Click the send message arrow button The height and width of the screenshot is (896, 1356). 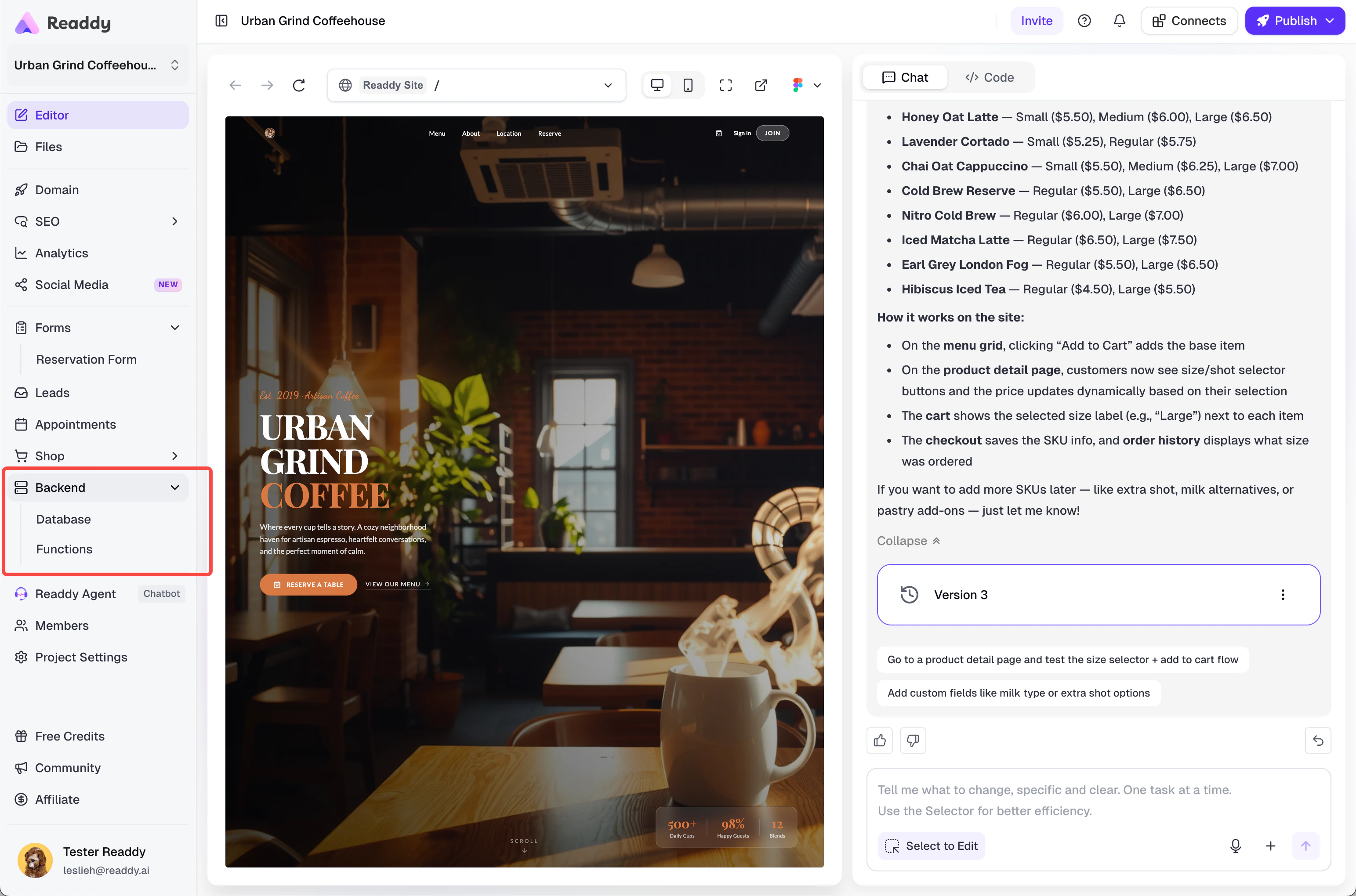[1306, 846]
